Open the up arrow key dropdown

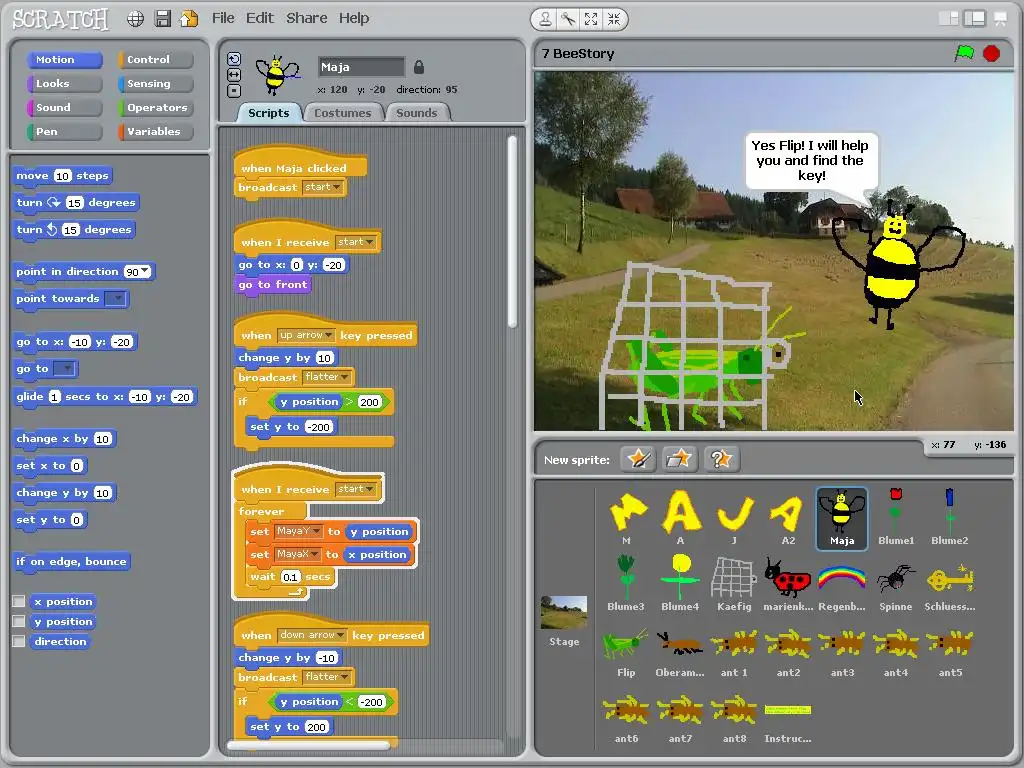click(x=329, y=335)
